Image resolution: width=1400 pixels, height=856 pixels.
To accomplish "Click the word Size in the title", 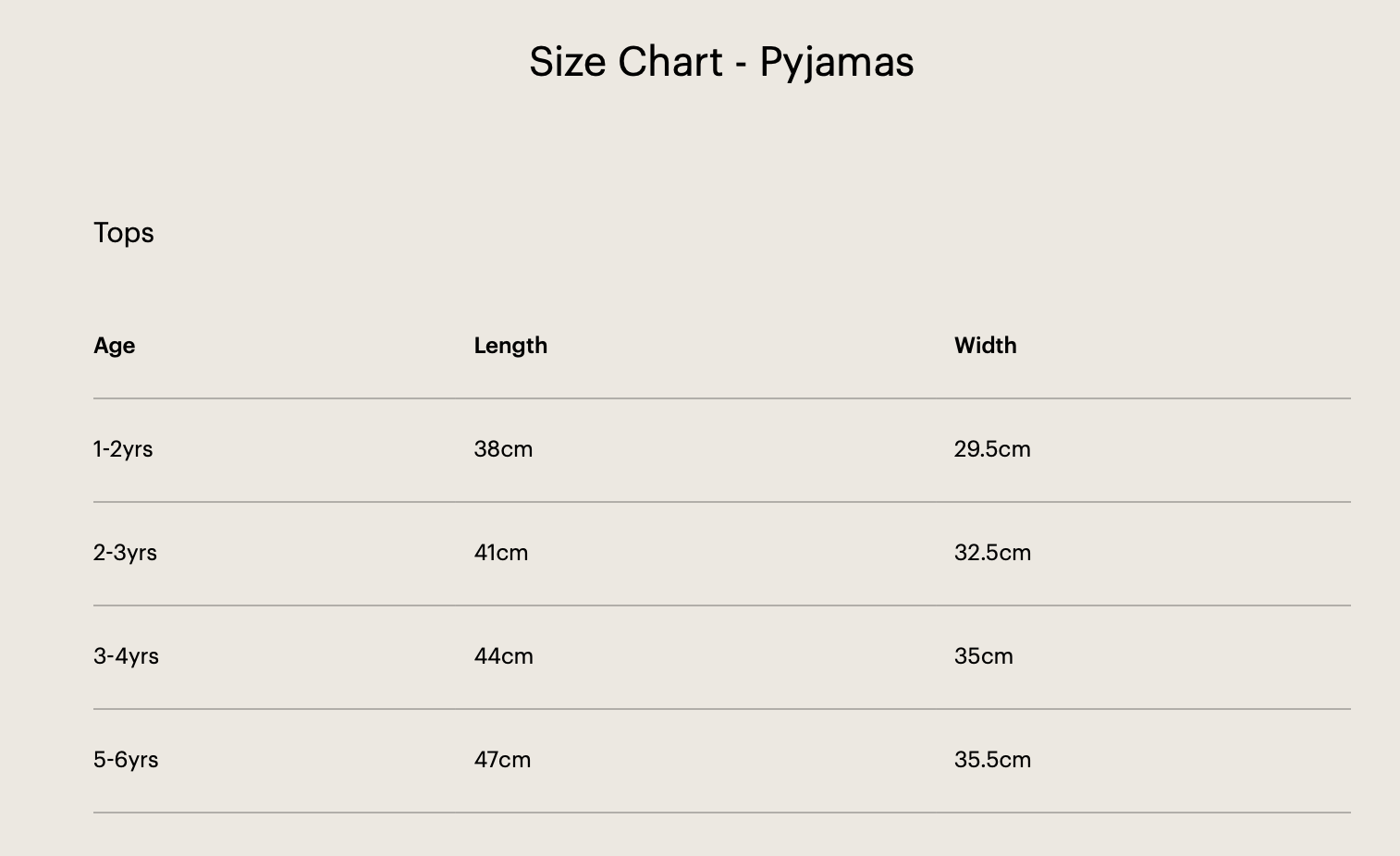I will click(567, 63).
